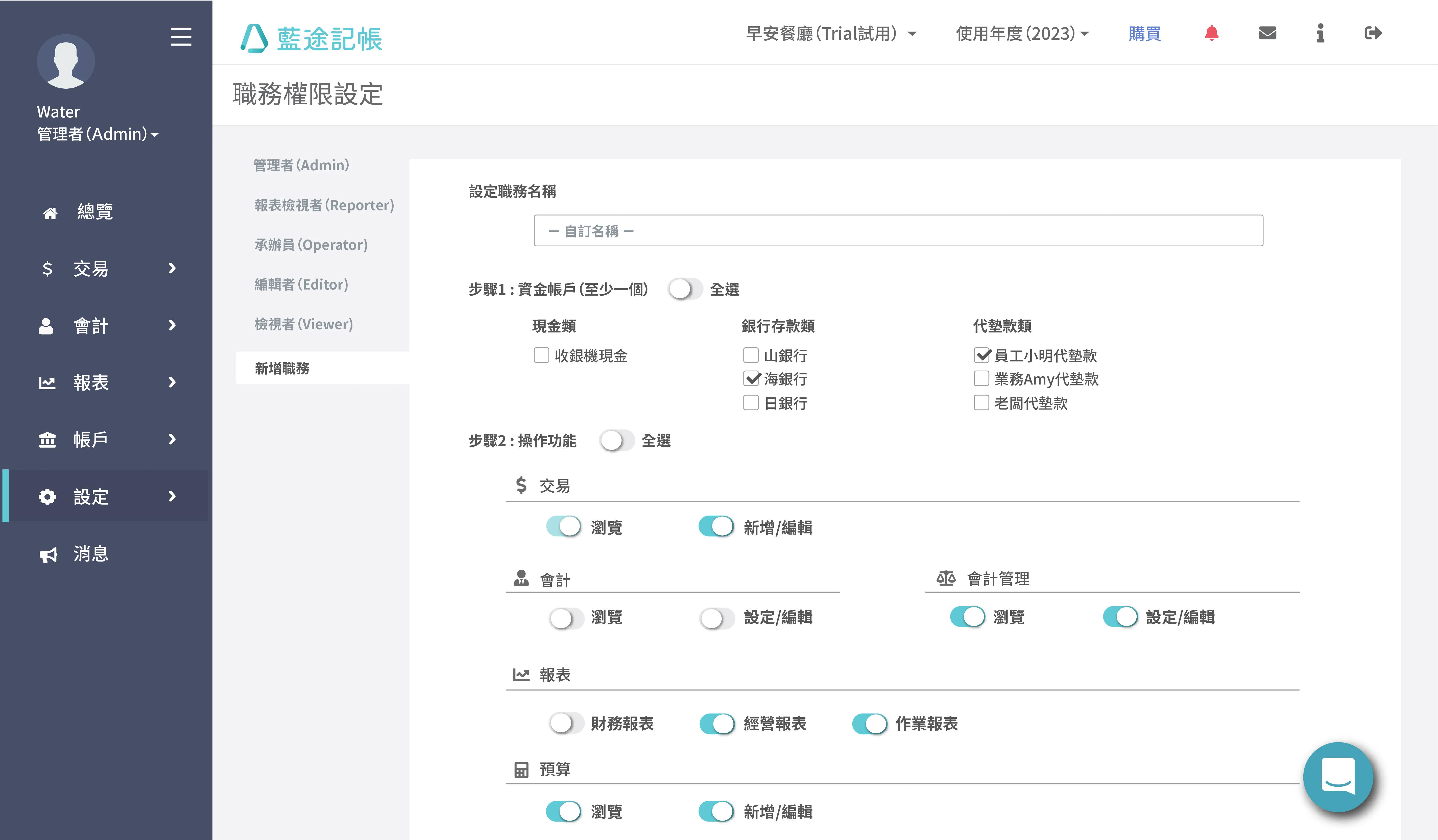
Task: Select the 編輯者(Editor) role tab
Action: [x=301, y=285]
